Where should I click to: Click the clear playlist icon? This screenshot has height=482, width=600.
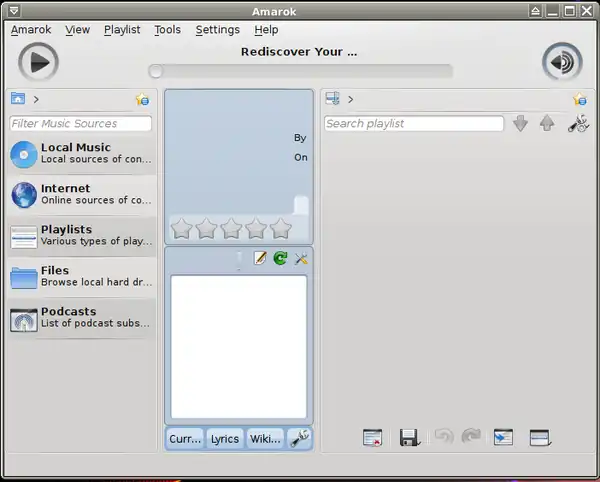[x=373, y=437]
